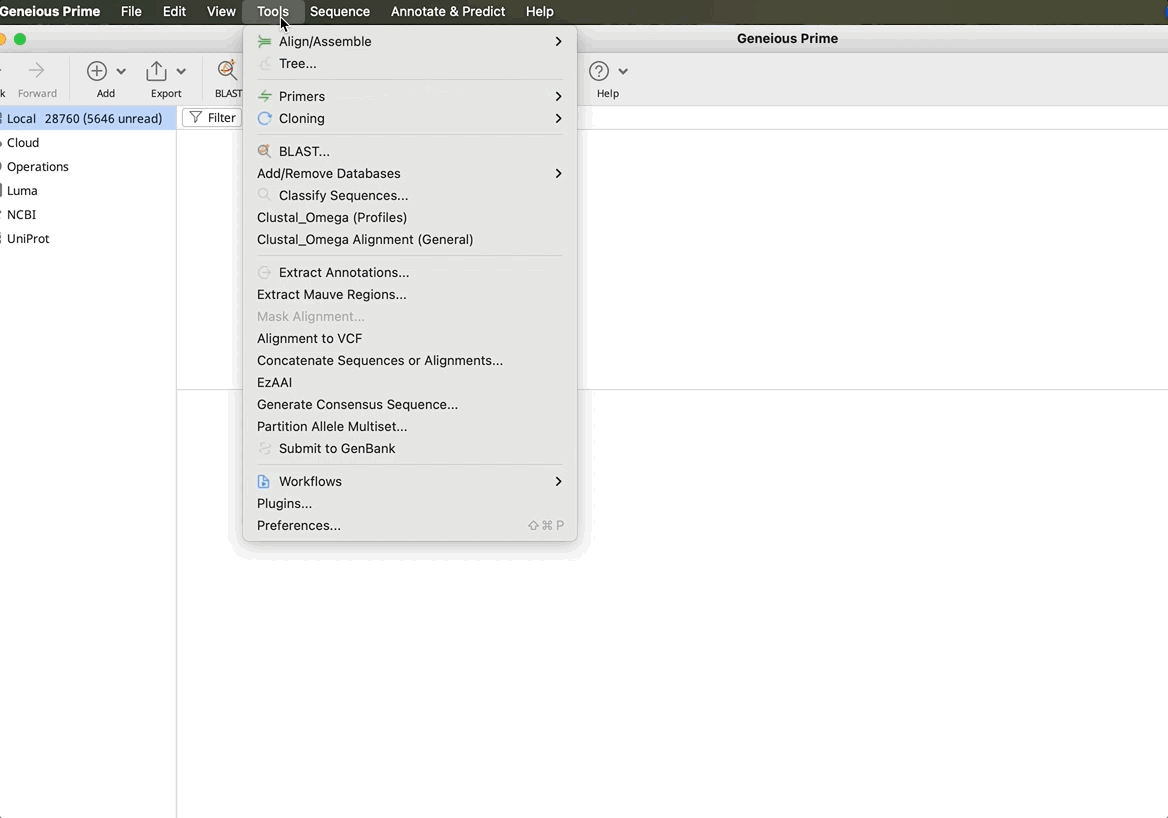This screenshot has height=818, width=1168.
Task: Click the Workflows document icon
Action: [x=264, y=481]
